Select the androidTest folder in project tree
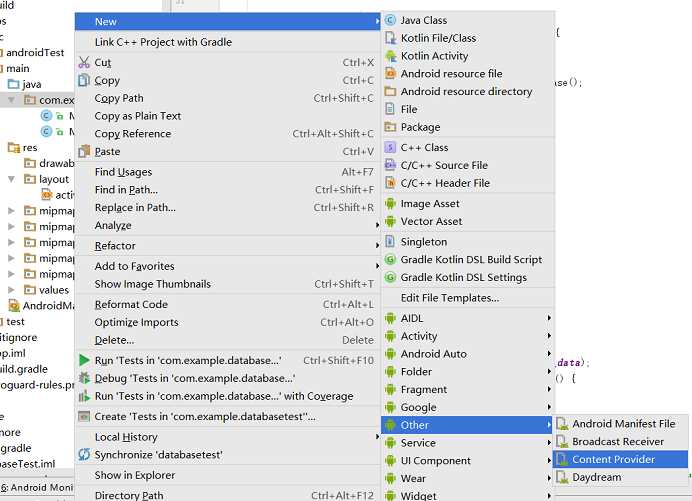This screenshot has height=501, width=692. point(35,53)
